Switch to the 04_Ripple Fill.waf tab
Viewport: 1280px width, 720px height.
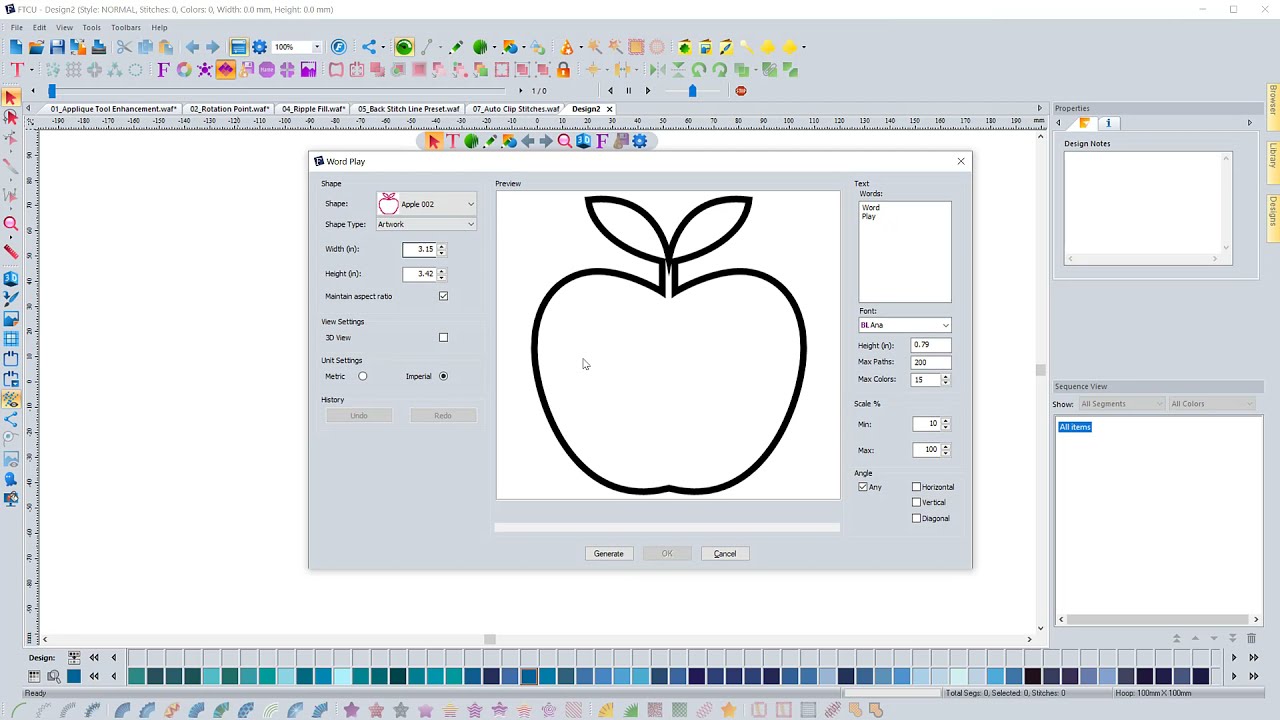[313, 109]
